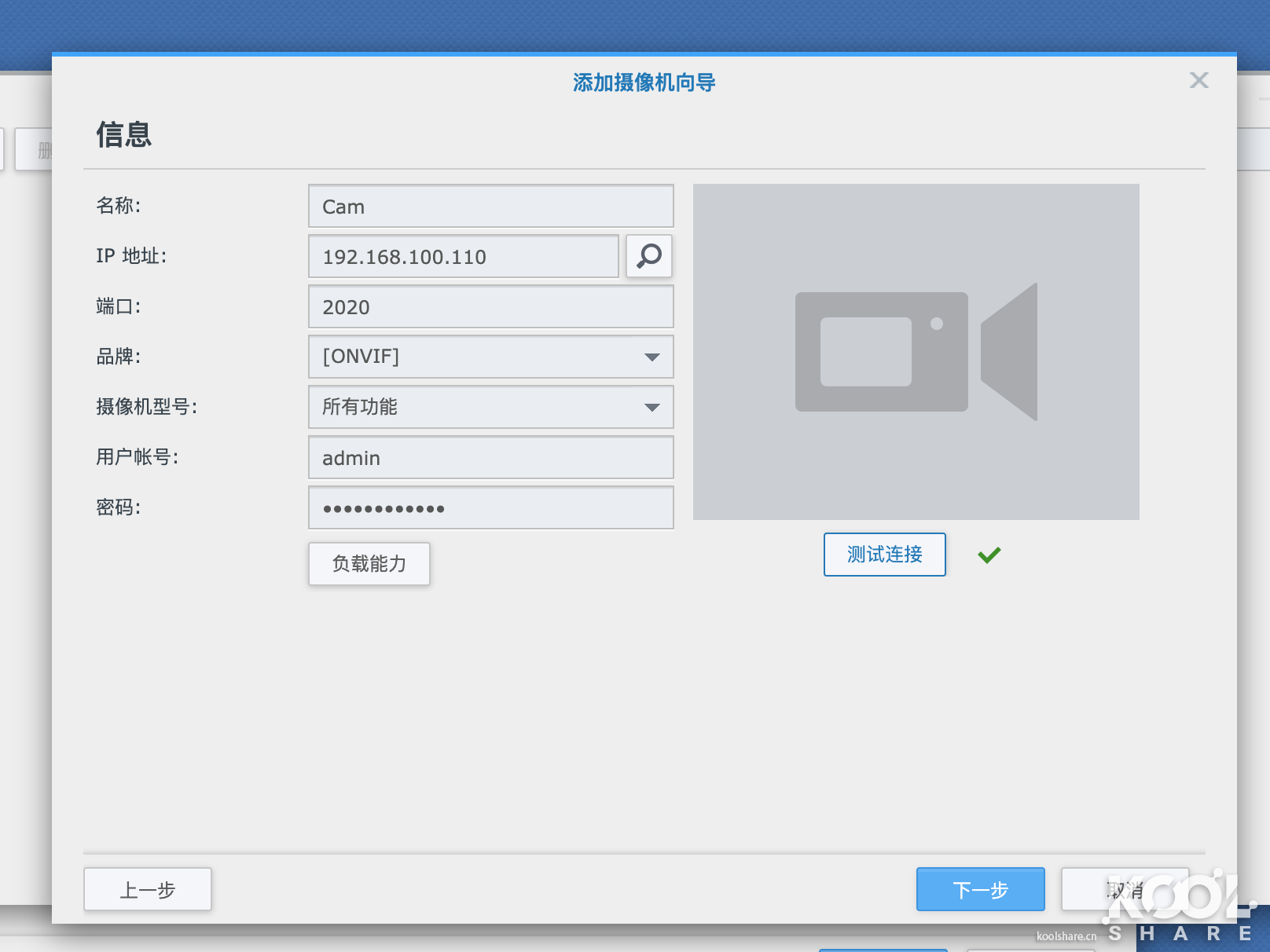
Task: Open the camera model dropdown 所有功能
Action: point(491,407)
